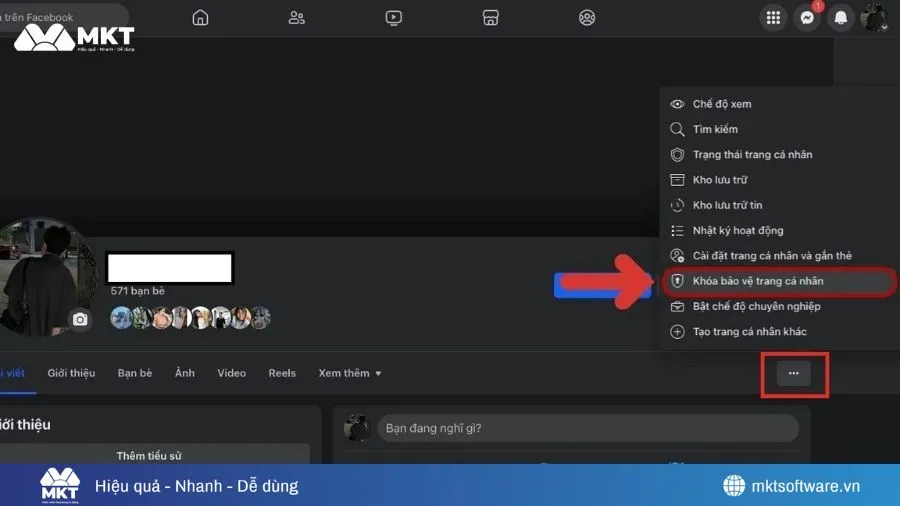Open the notifications bell icon
900x506 pixels.
click(x=840, y=18)
